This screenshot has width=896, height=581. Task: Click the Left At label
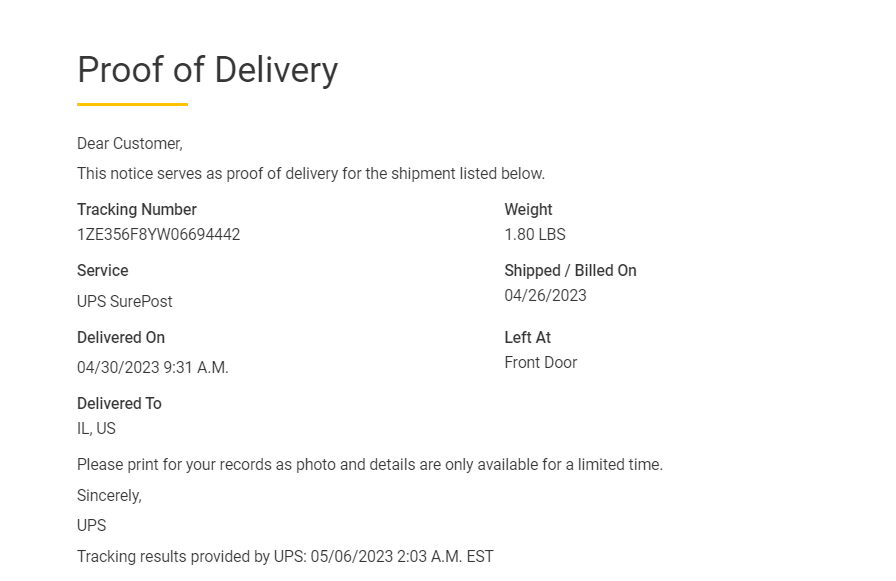tap(528, 338)
